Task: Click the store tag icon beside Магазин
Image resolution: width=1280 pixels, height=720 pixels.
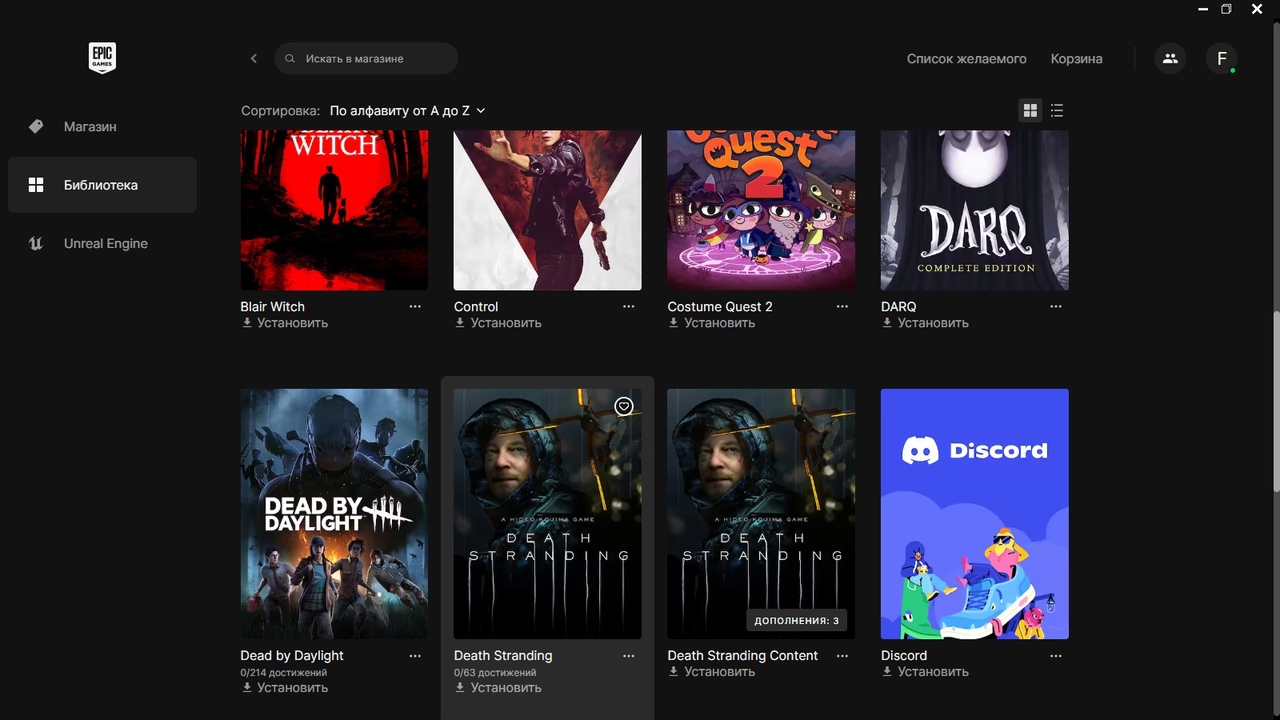Action: (36, 127)
